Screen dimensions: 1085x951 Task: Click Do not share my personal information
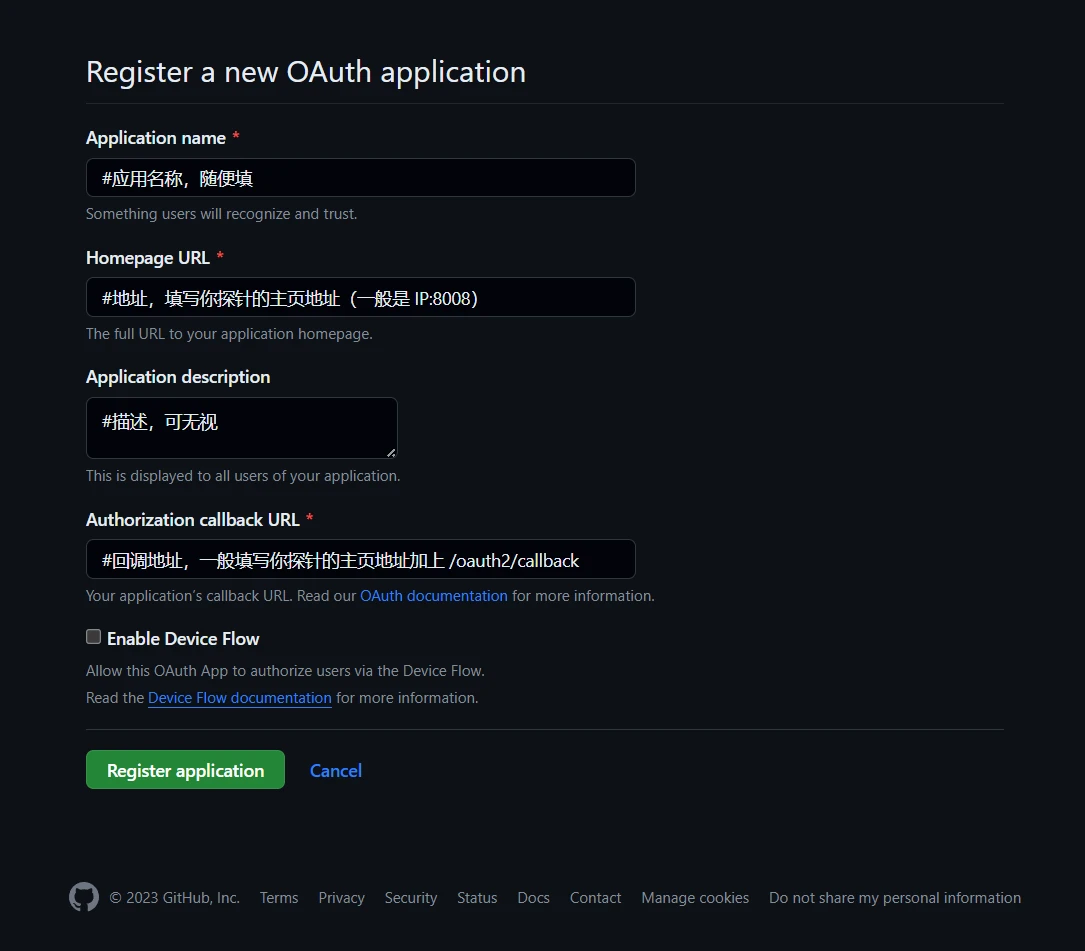895,898
